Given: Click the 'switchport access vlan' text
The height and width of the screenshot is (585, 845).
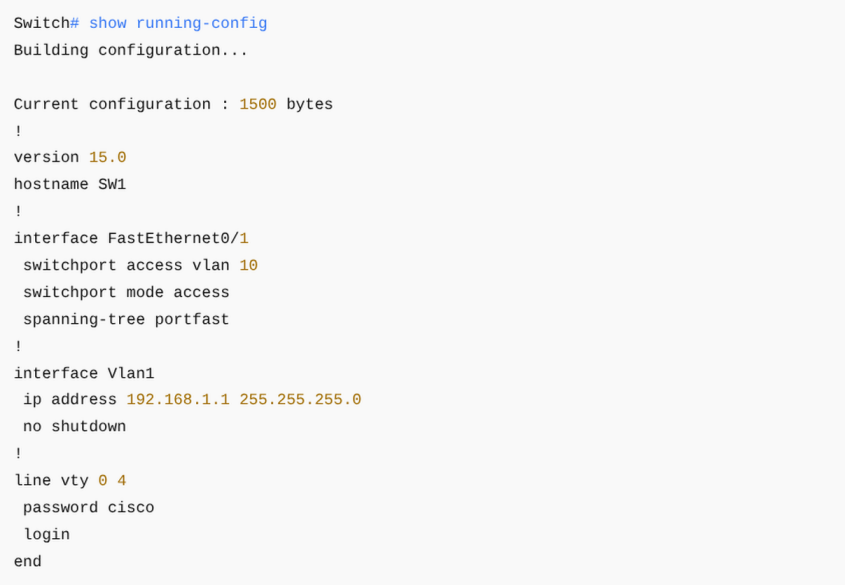Looking at the screenshot, I should [x=126, y=265].
